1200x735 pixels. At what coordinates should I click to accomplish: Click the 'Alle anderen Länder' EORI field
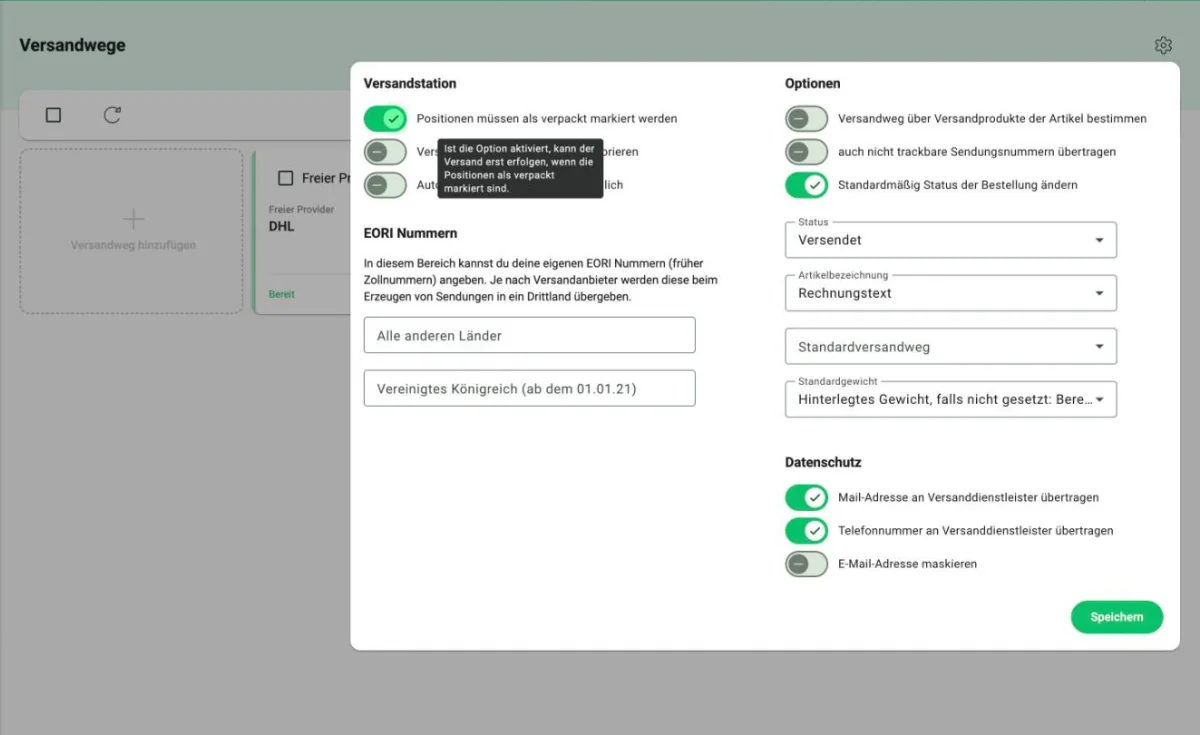529,335
